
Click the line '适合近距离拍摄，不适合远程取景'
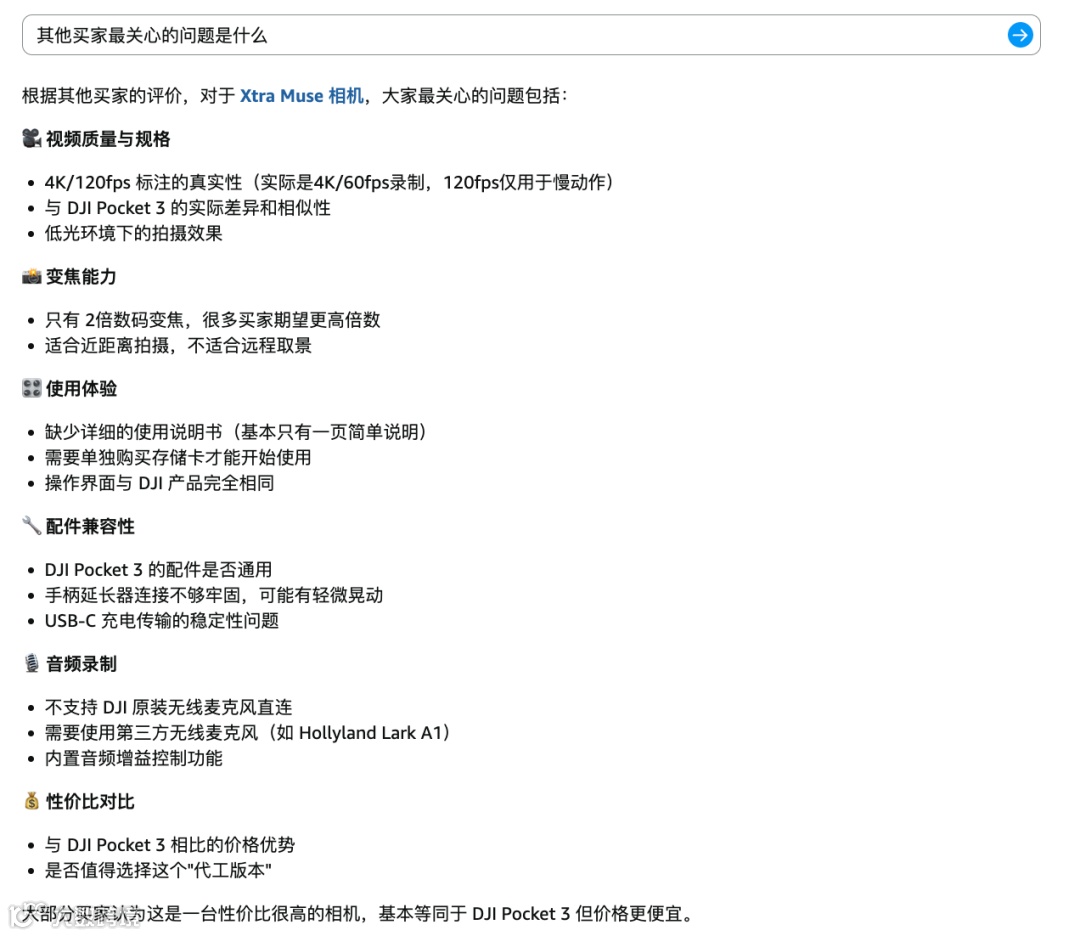click(x=178, y=345)
